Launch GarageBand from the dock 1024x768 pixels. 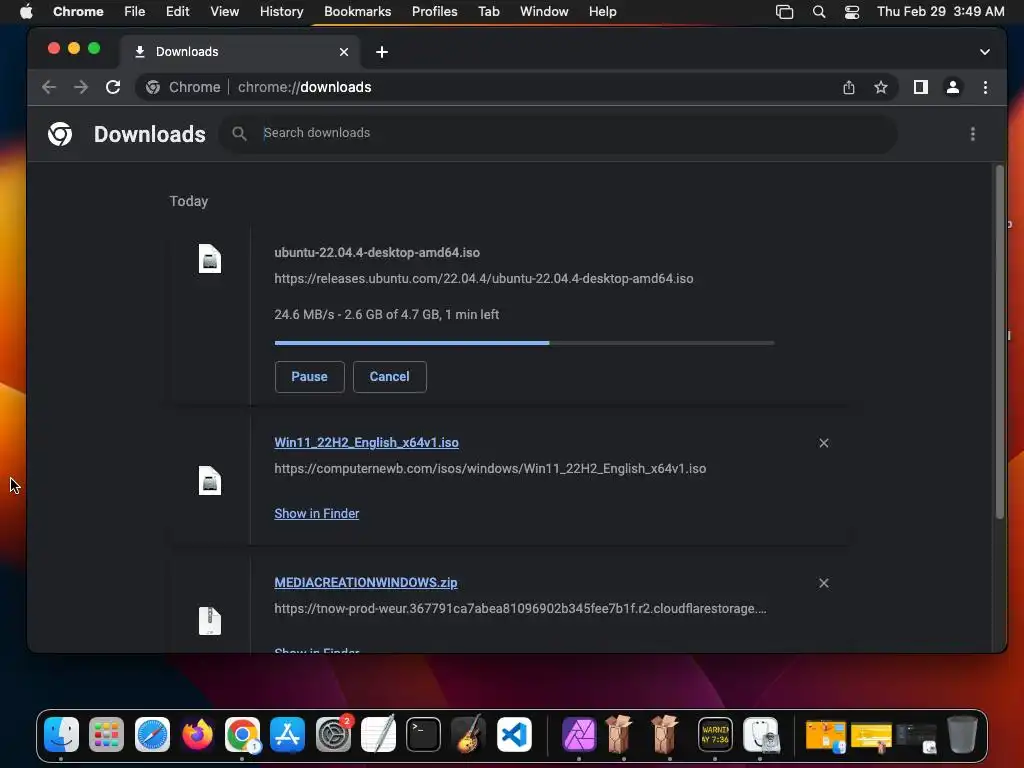pos(469,735)
